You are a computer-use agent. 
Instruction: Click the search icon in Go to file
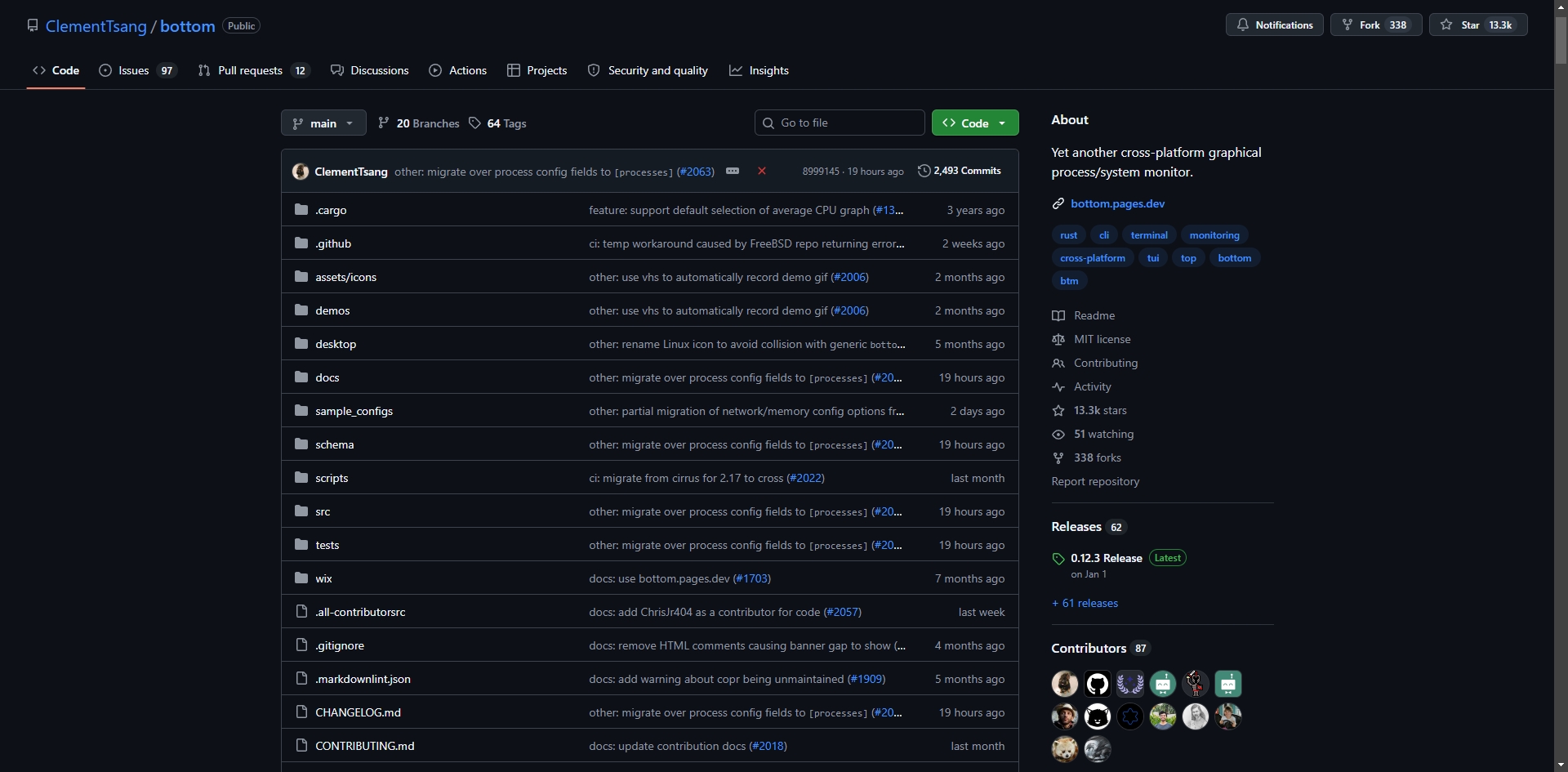(x=768, y=123)
